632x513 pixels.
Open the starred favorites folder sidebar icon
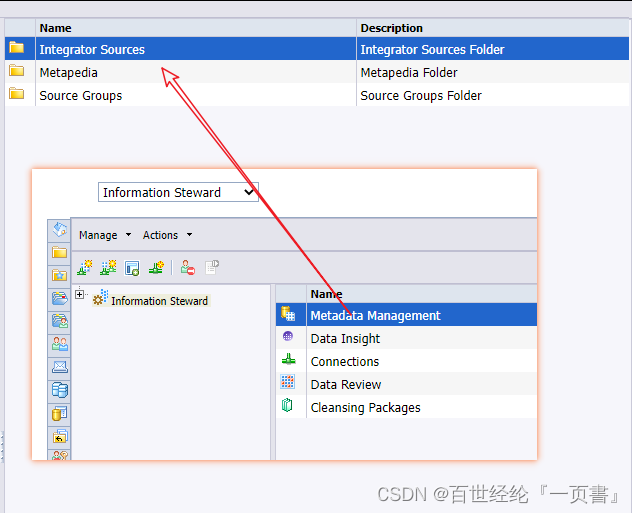pyautogui.click(x=60, y=276)
